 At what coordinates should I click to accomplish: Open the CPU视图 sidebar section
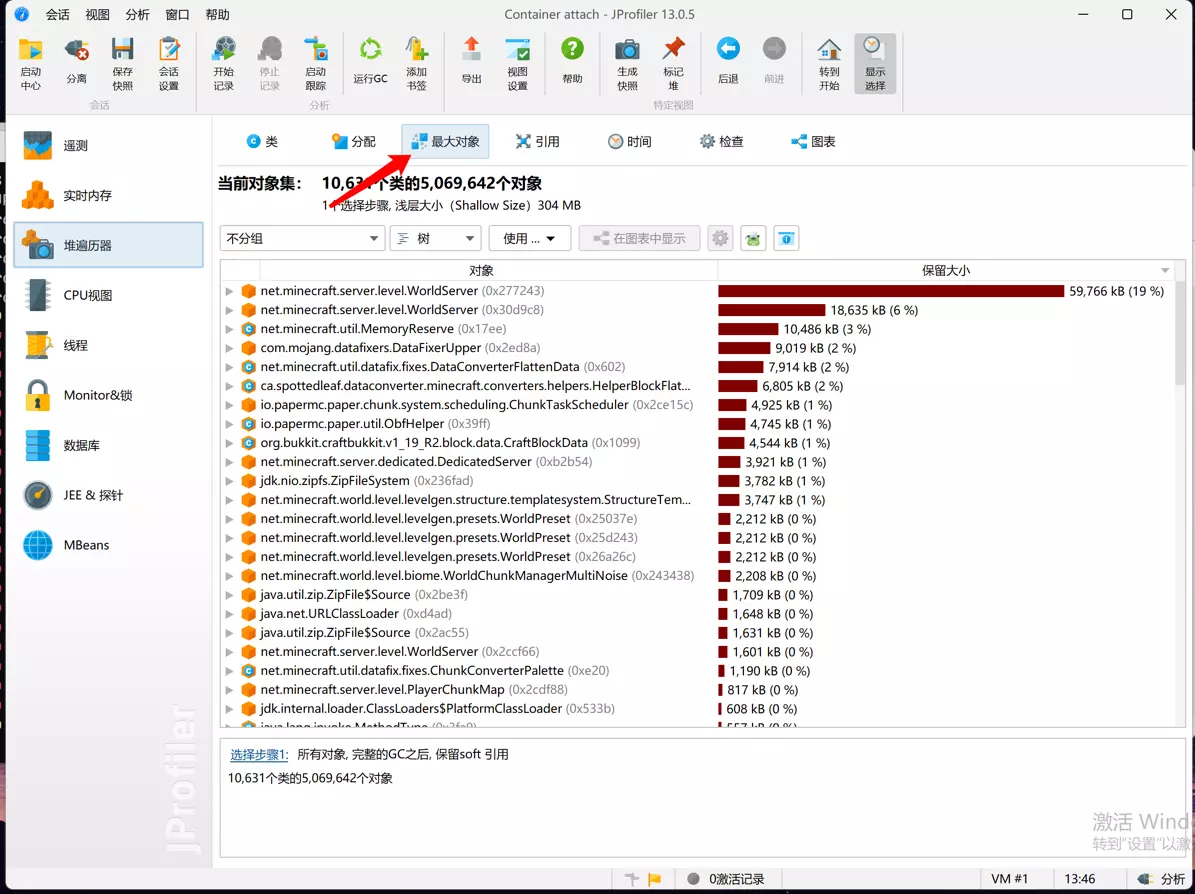88,295
